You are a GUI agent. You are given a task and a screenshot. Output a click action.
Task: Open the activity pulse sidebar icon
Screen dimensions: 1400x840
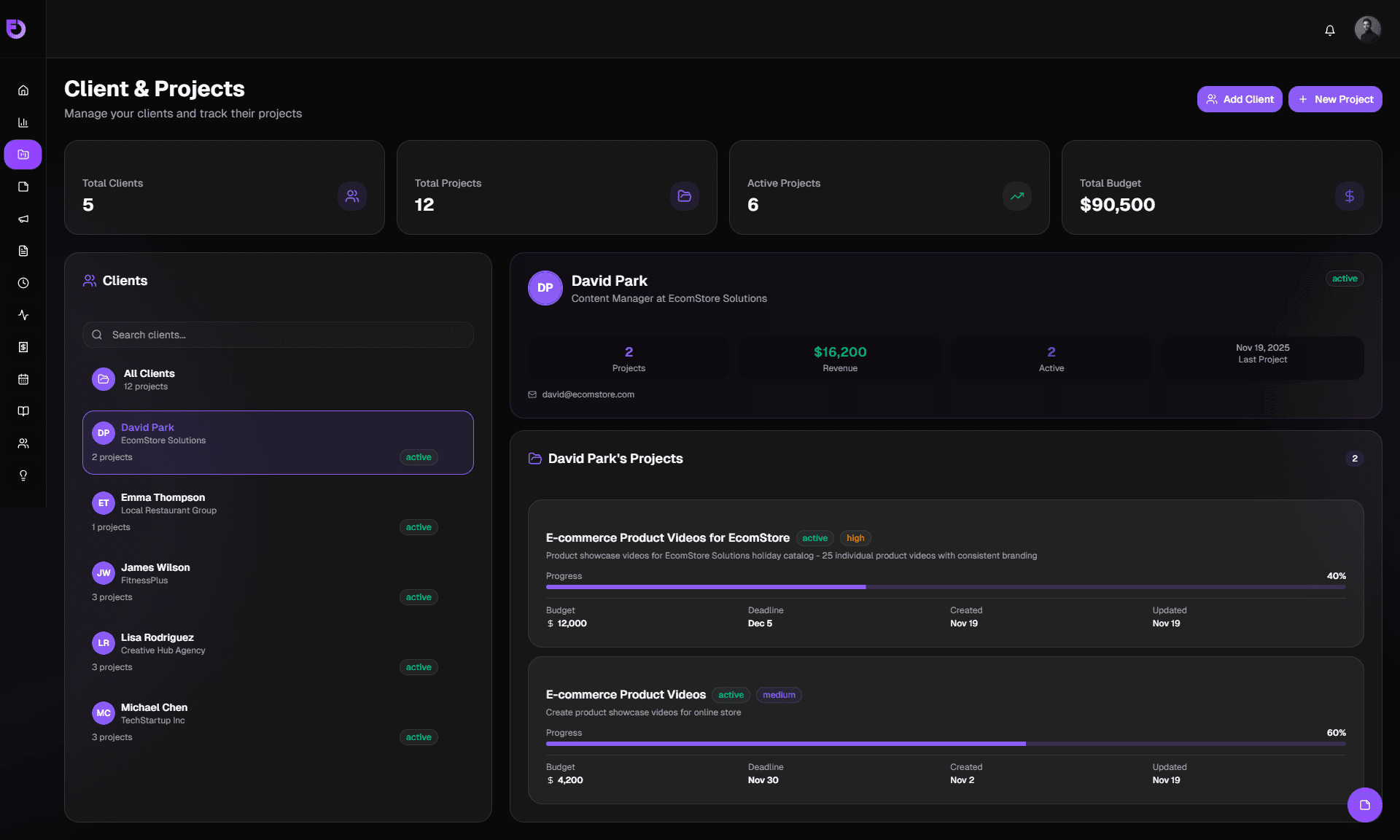coord(23,315)
